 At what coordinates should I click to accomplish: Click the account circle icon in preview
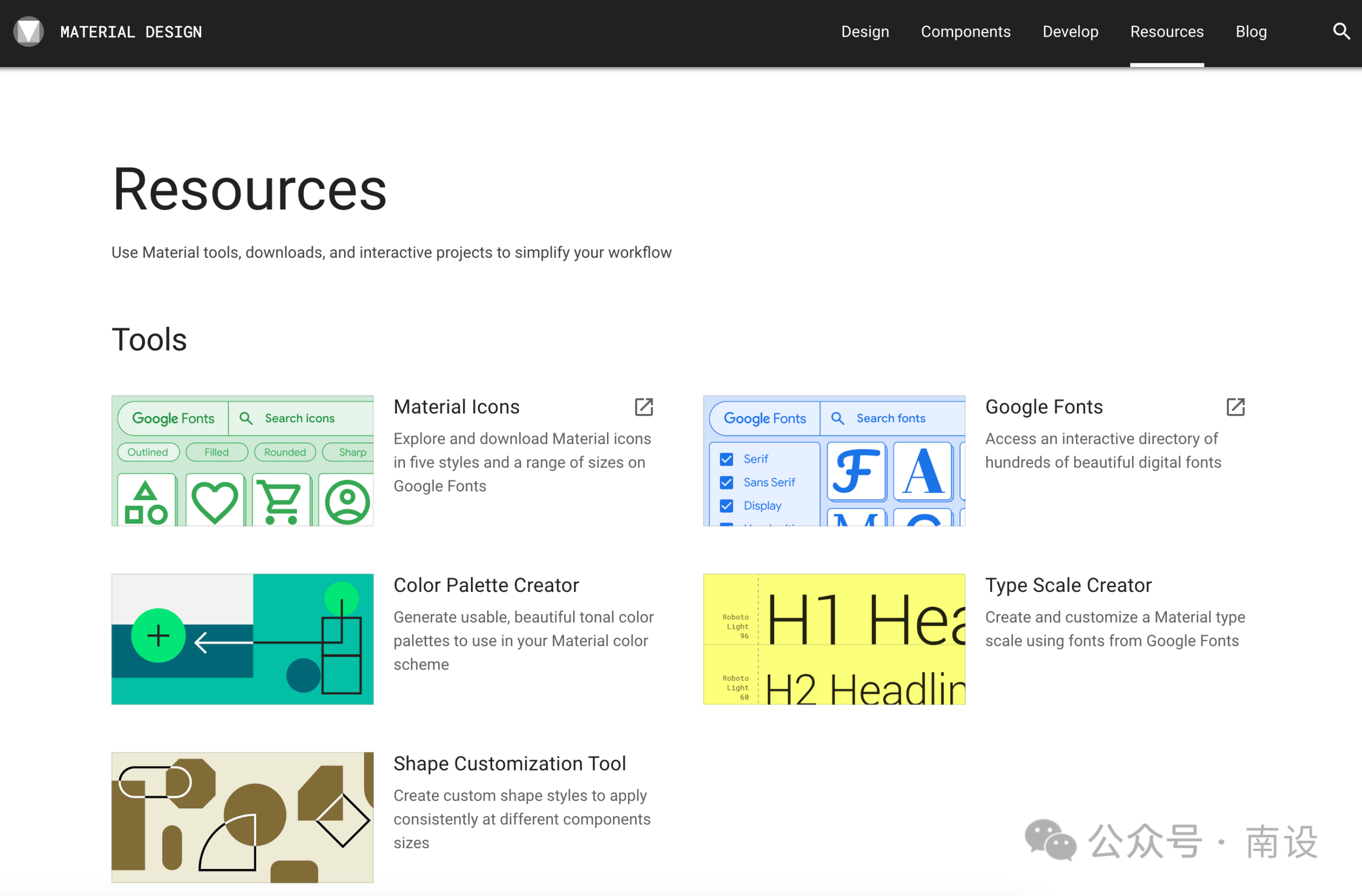347,502
